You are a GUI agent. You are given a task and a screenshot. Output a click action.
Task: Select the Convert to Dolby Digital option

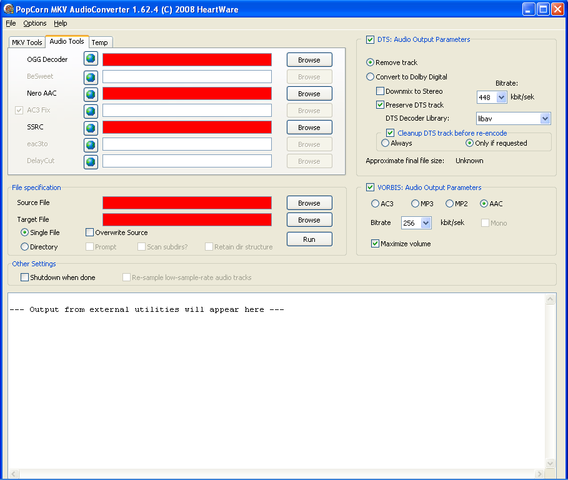[370, 77]
